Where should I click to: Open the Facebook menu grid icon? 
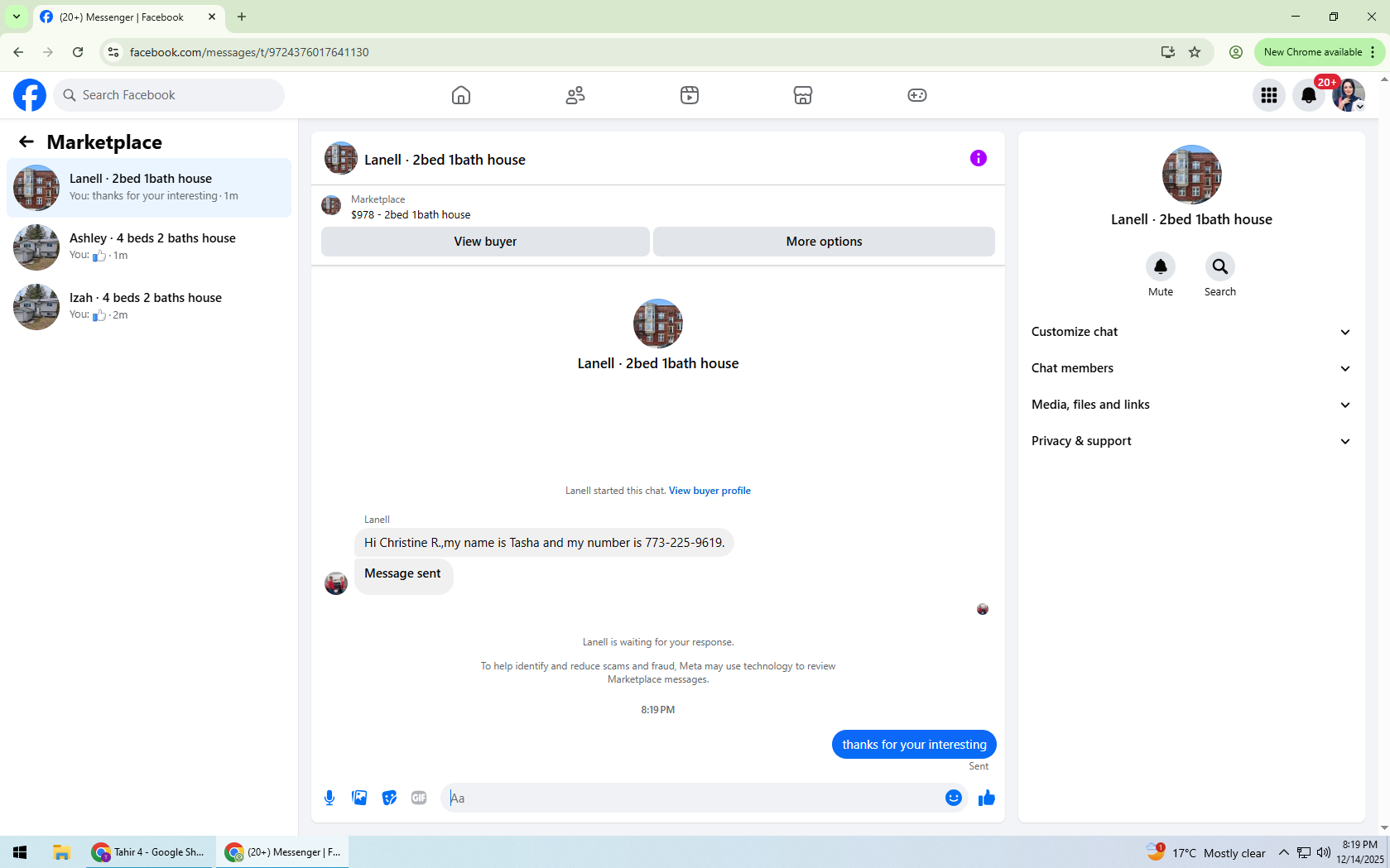[x=1269, y=95]
